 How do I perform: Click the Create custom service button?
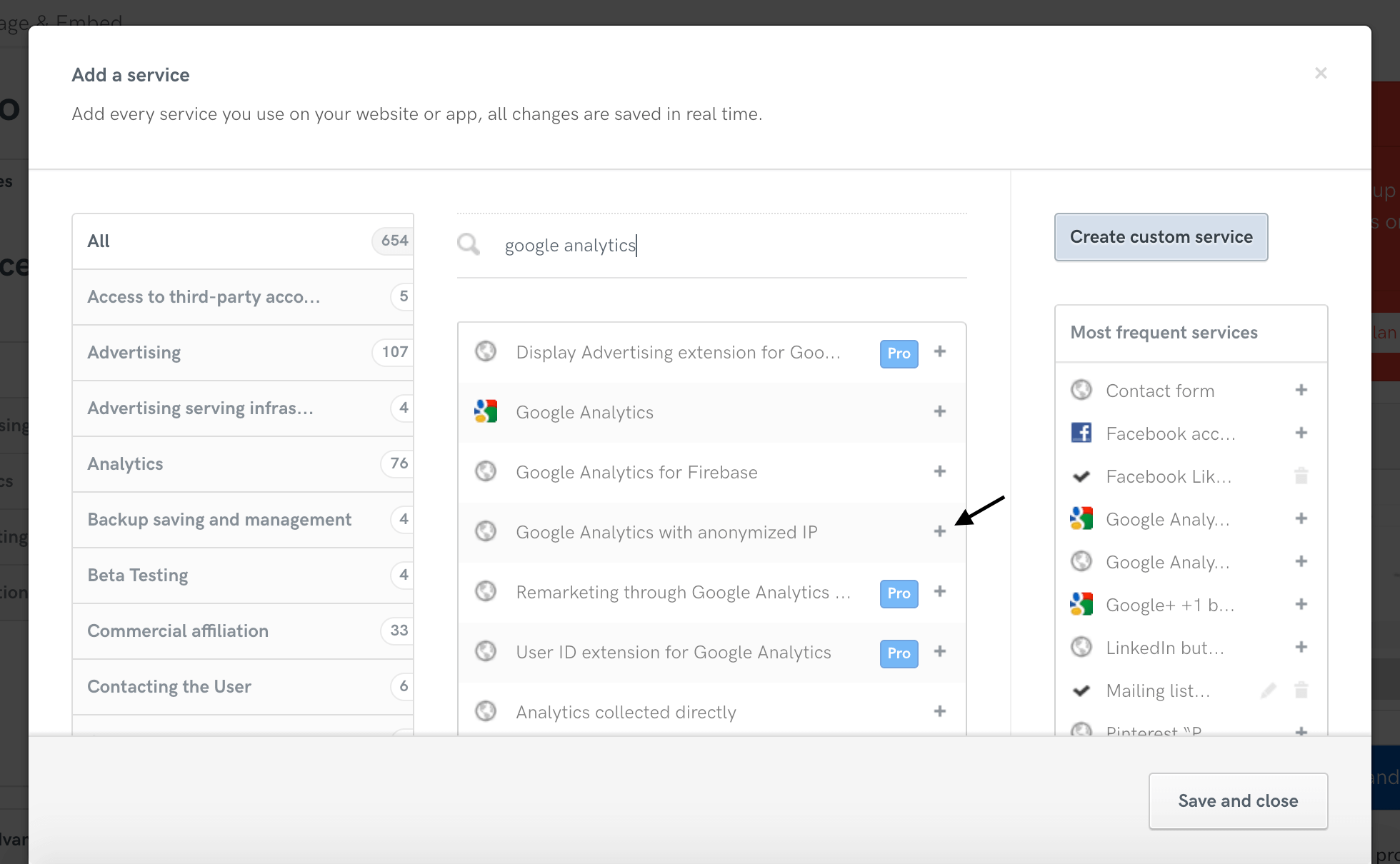click(x=1160, y=236)
